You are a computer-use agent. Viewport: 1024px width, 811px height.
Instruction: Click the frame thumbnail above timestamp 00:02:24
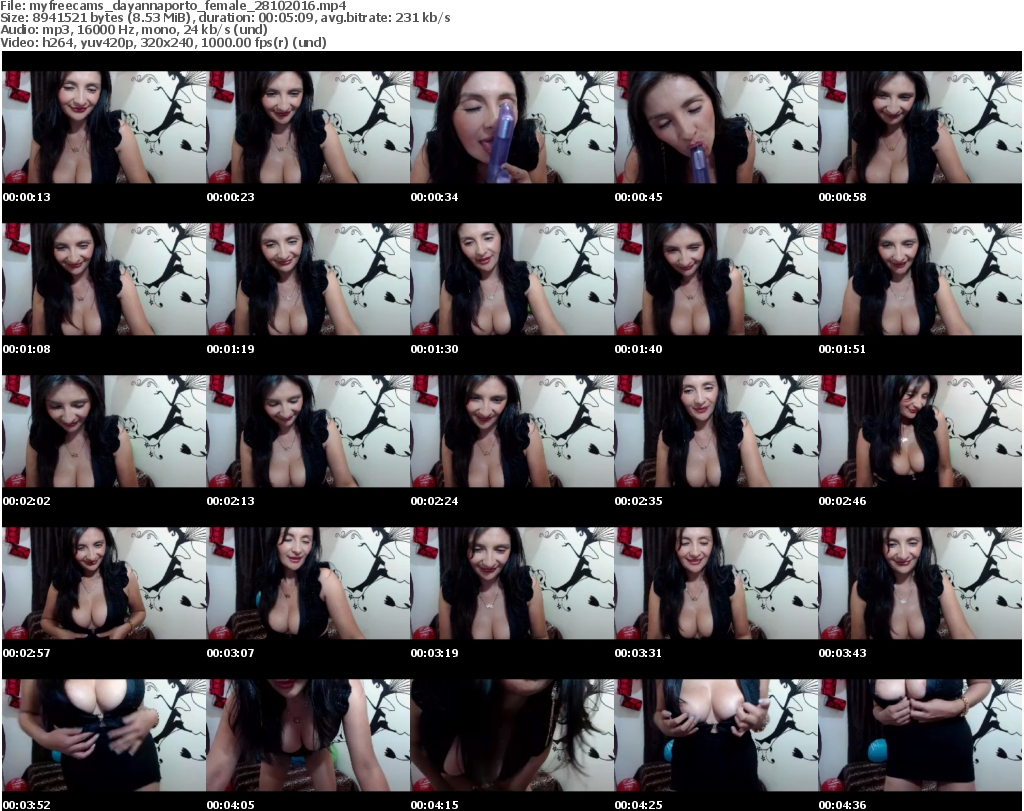click(x=512, y=432)
